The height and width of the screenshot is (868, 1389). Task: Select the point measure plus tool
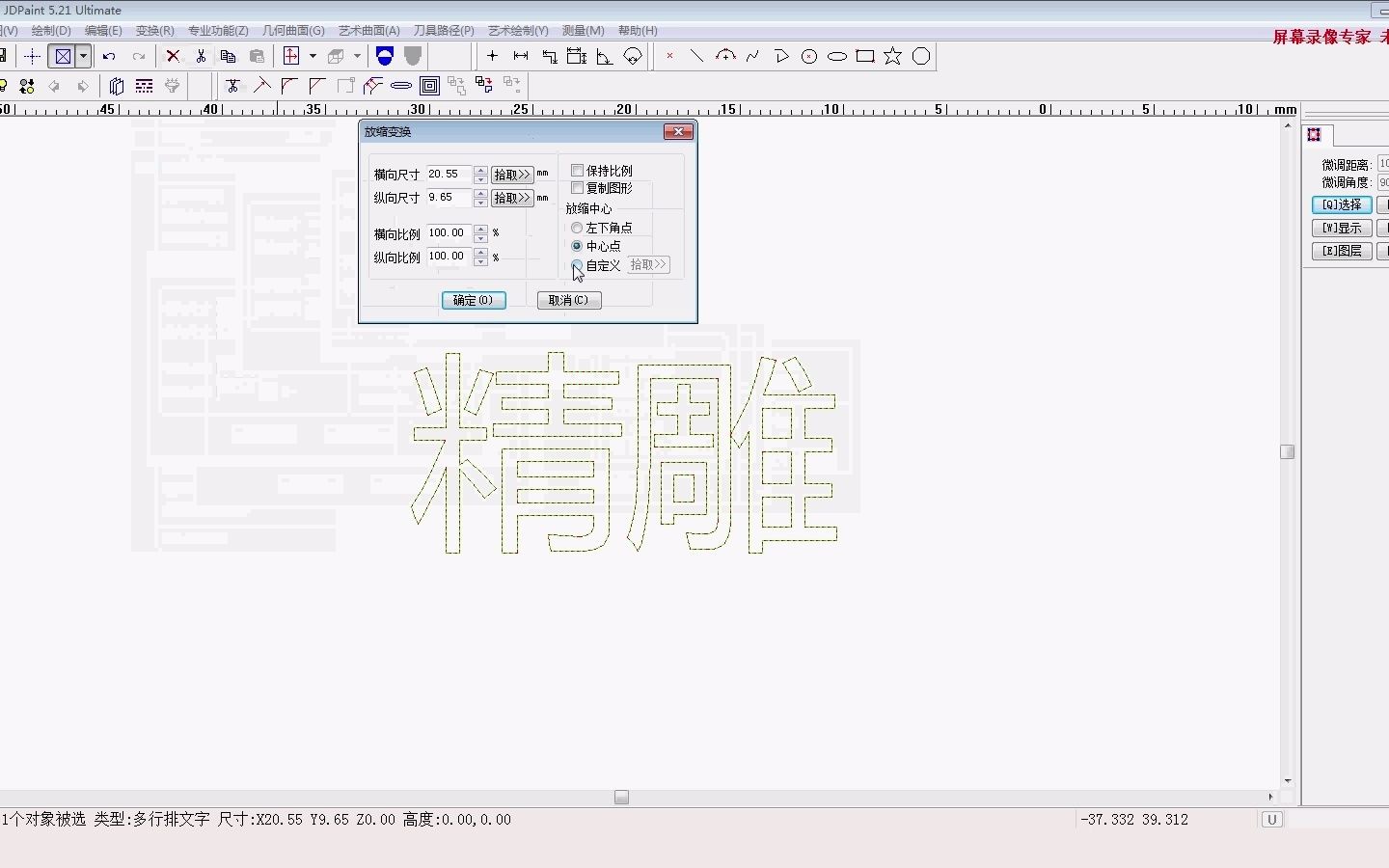pyautogui.click(x=492, y=56)
